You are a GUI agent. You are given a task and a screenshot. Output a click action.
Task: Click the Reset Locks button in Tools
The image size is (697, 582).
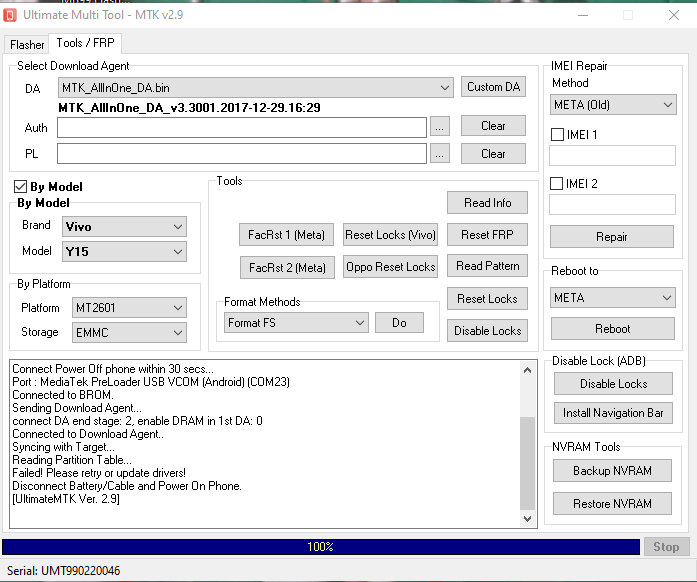[x=487, y=298]
